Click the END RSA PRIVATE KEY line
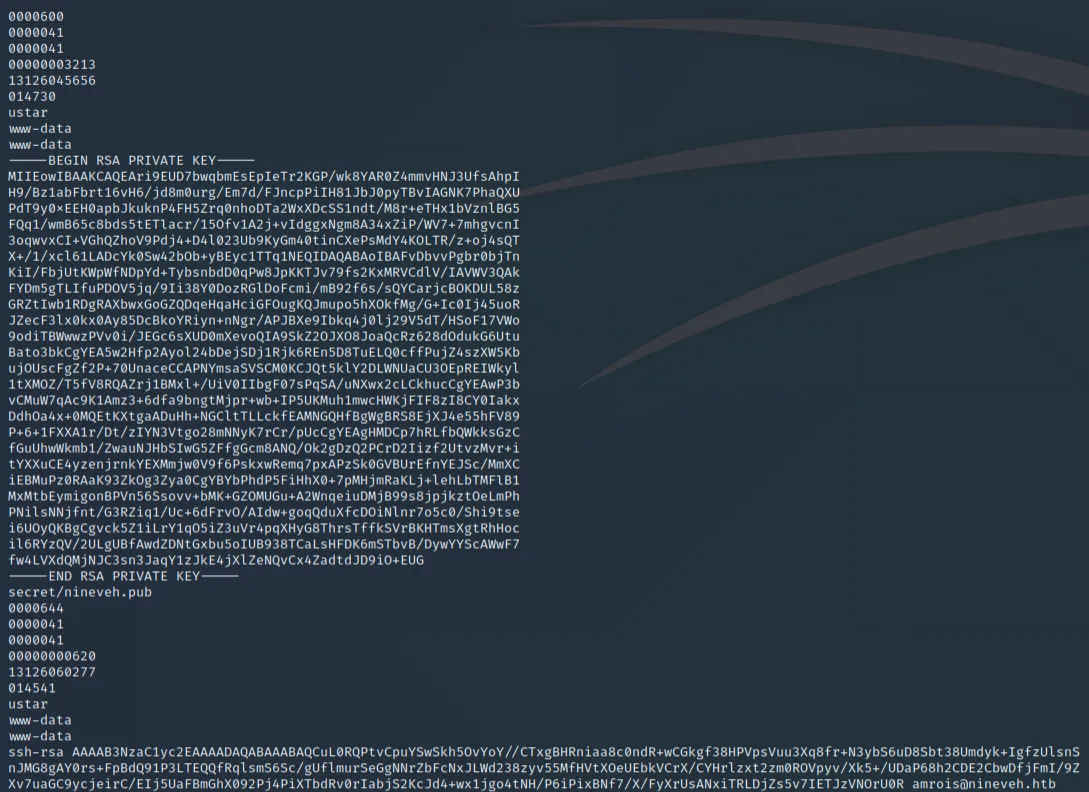Image resolution: width=1089 pixels, height=792 pixels. point(123,577)
